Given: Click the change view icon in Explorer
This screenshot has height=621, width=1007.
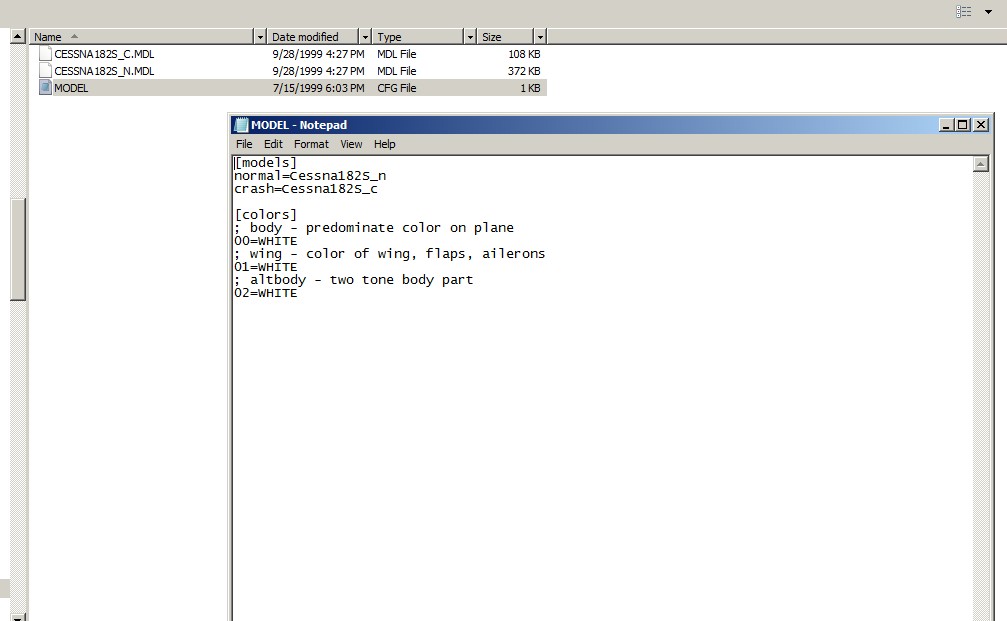Looking at the screenshot, I should tap(963, 12).
